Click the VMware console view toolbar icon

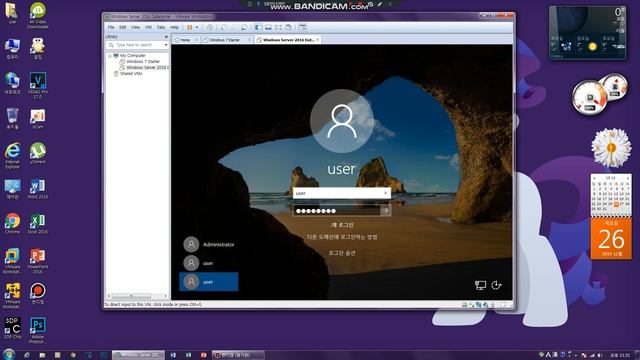[302, 27]
